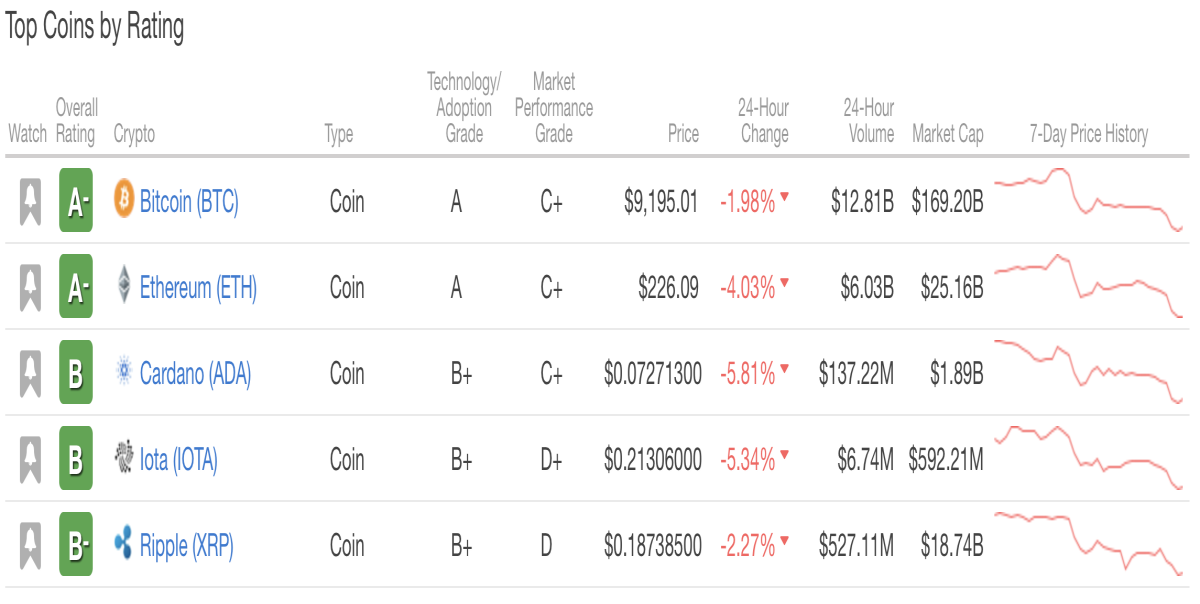The width and height of the screenshot is (1200, 604).
Task: Sort by the 24-Hour Change column header
Action: pyautogui.click(x=764, y=121)
